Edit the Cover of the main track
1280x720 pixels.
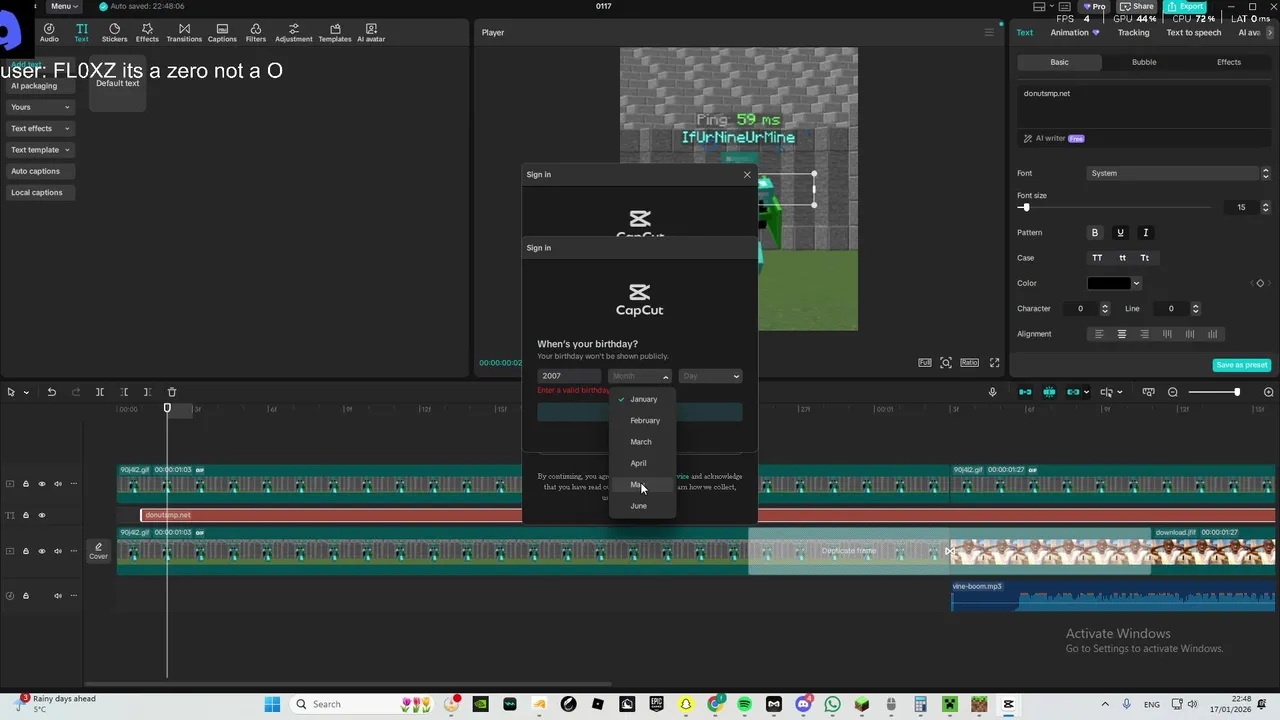pos(98,551)
